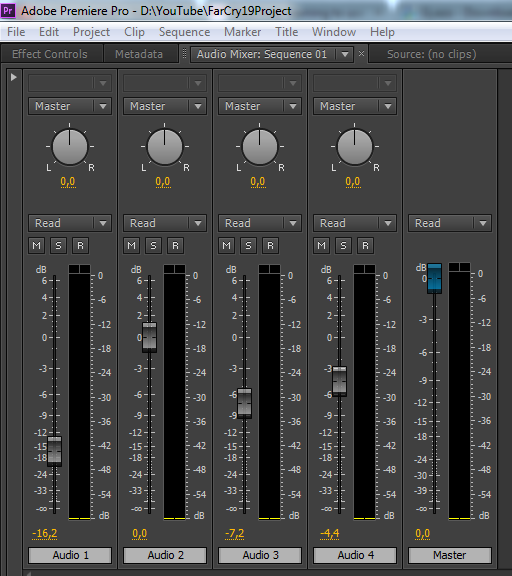Show effects and sends expander triangle

(14, 77)
